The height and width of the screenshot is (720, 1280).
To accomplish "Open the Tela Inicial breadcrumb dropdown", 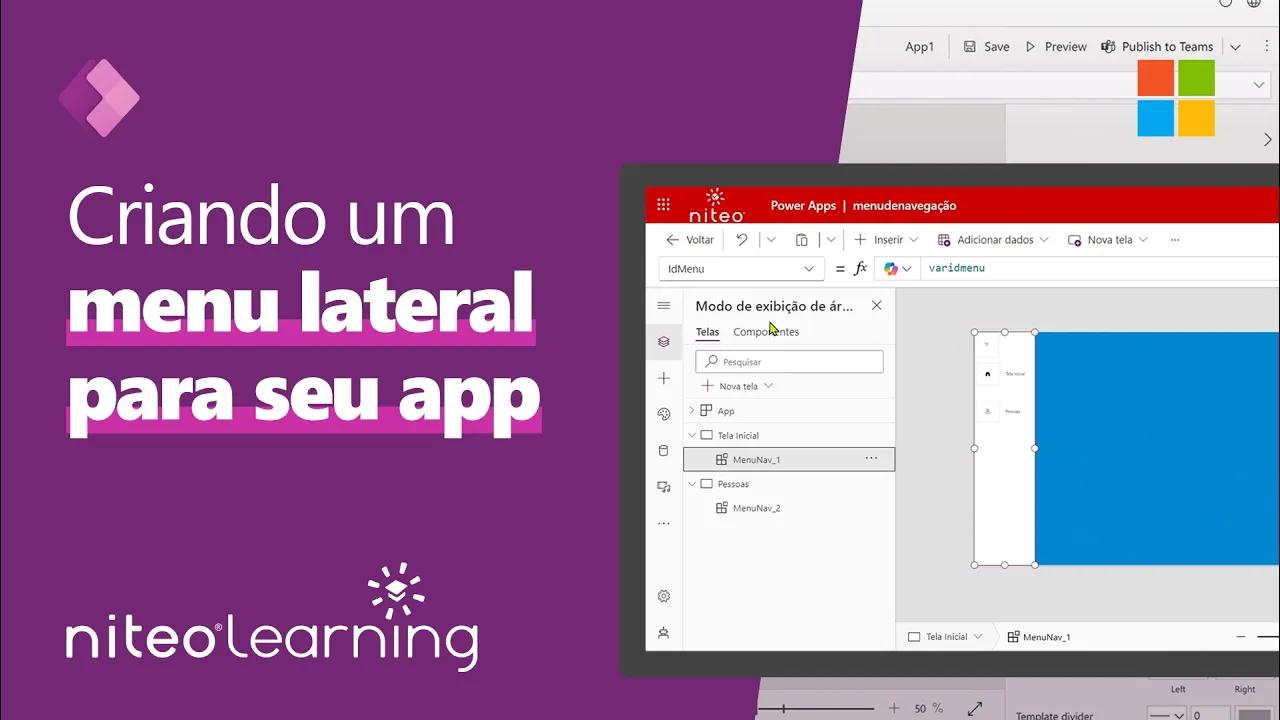I will click(978, 637).
